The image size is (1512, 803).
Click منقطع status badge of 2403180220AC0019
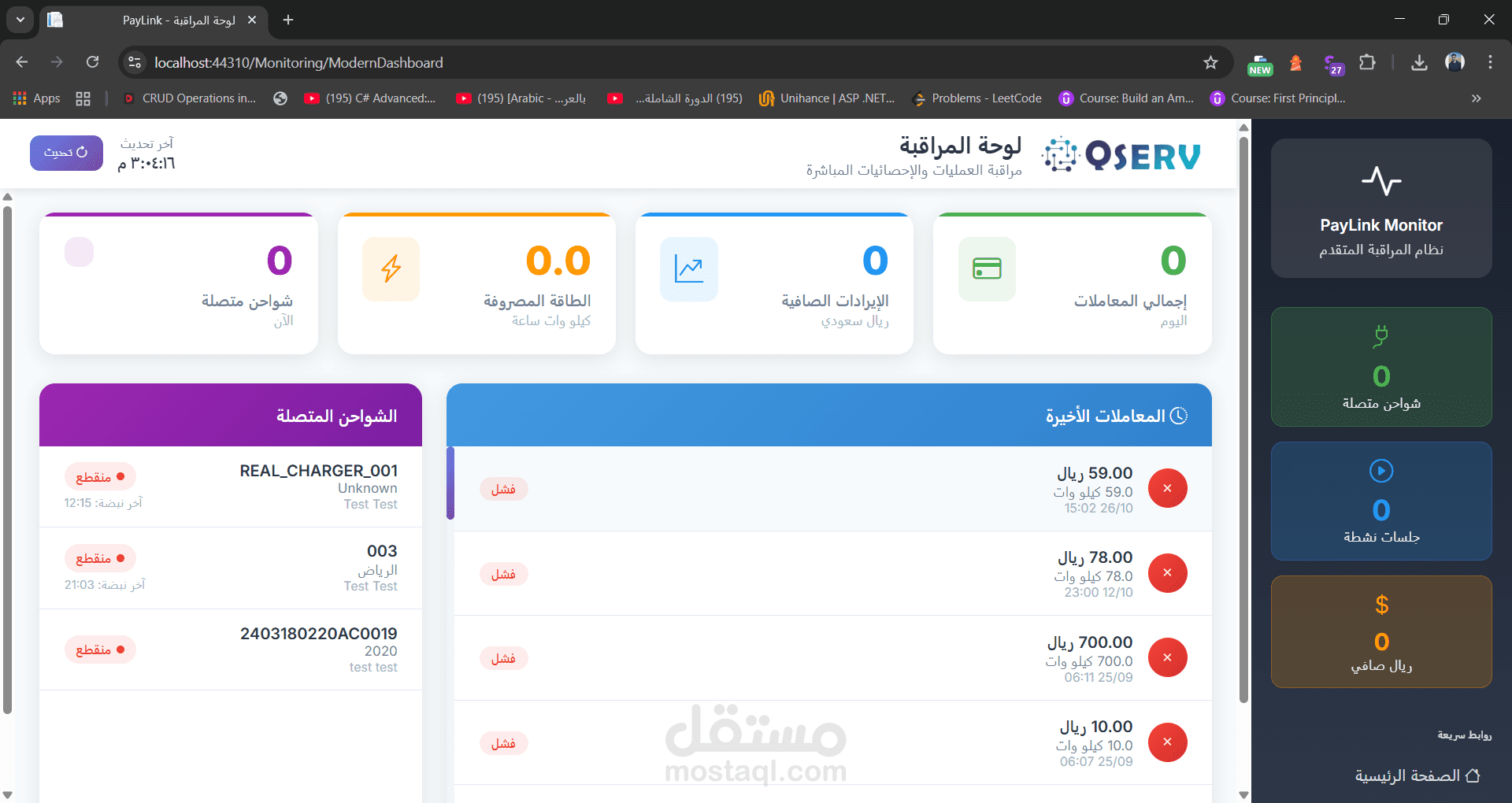coord(100,649)
